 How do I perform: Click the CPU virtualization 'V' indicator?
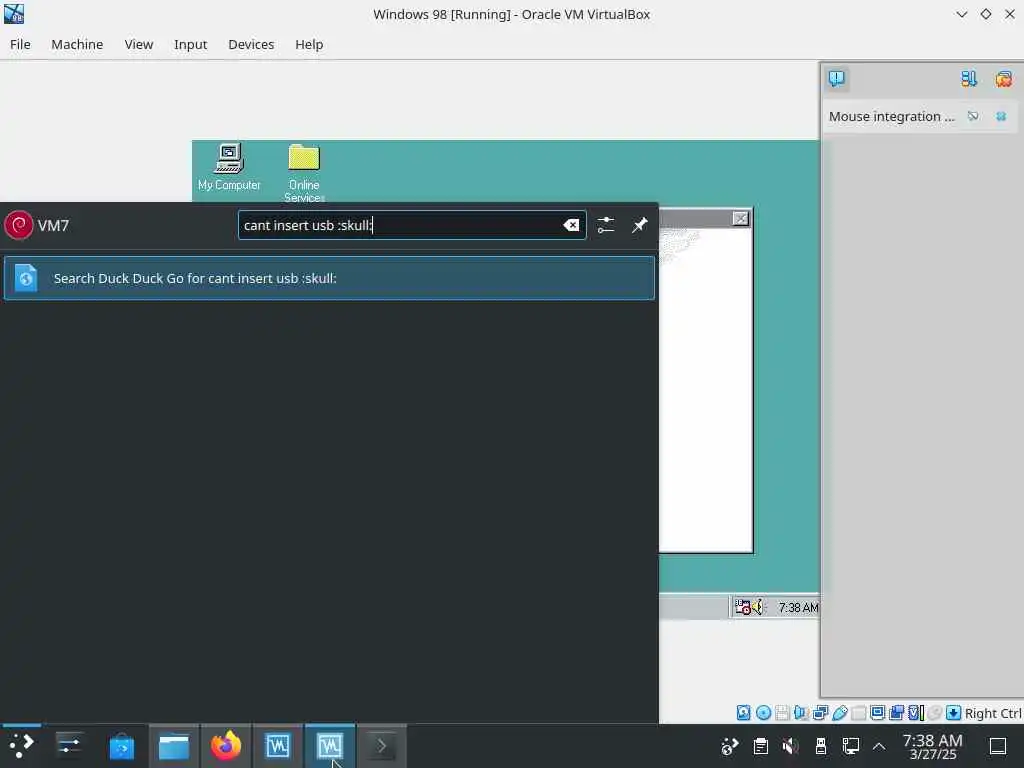click(916, 713)
